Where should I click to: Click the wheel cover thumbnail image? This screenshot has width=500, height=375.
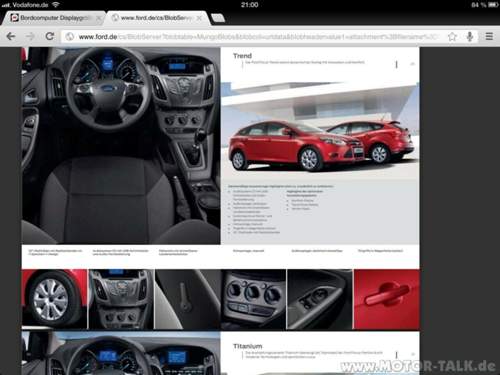pyautogui.click(x=54, y=299)
